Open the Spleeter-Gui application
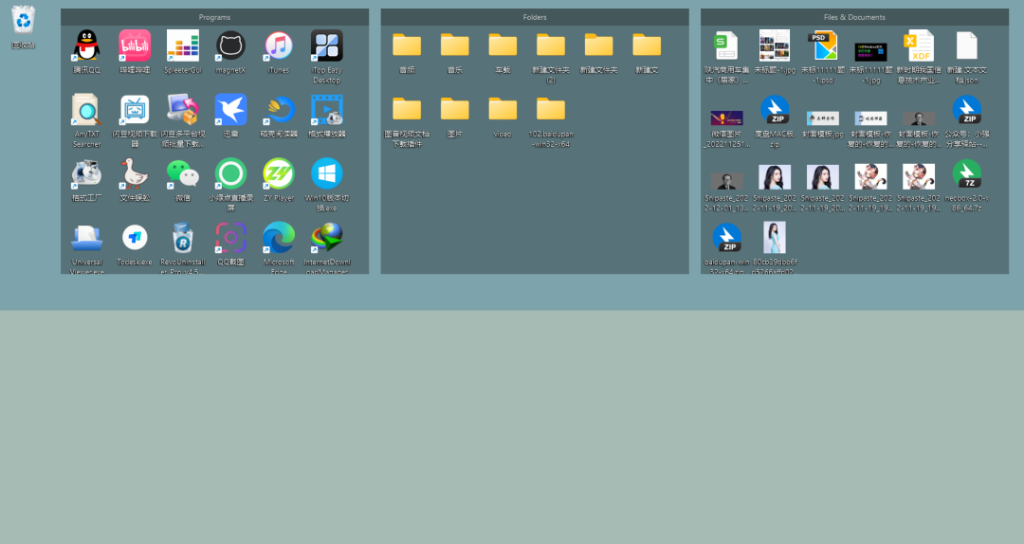1024x544 pixels. (182, 46)
